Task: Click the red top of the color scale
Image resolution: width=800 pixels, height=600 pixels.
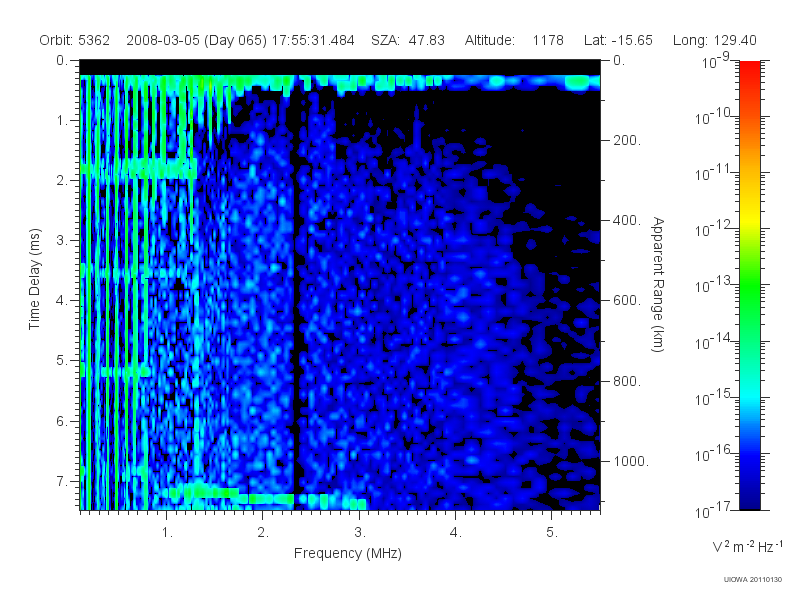Action: 749,71
